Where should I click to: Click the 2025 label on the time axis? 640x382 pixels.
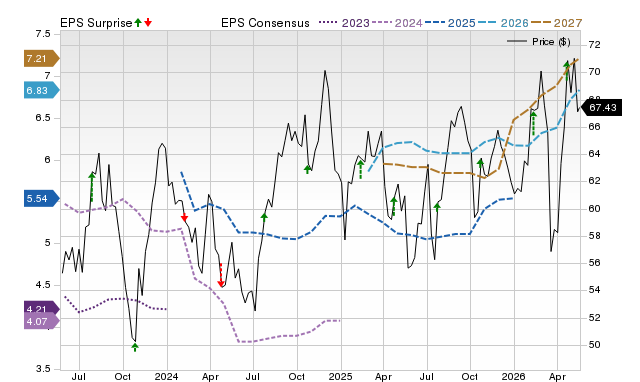[x=340, y=376]
